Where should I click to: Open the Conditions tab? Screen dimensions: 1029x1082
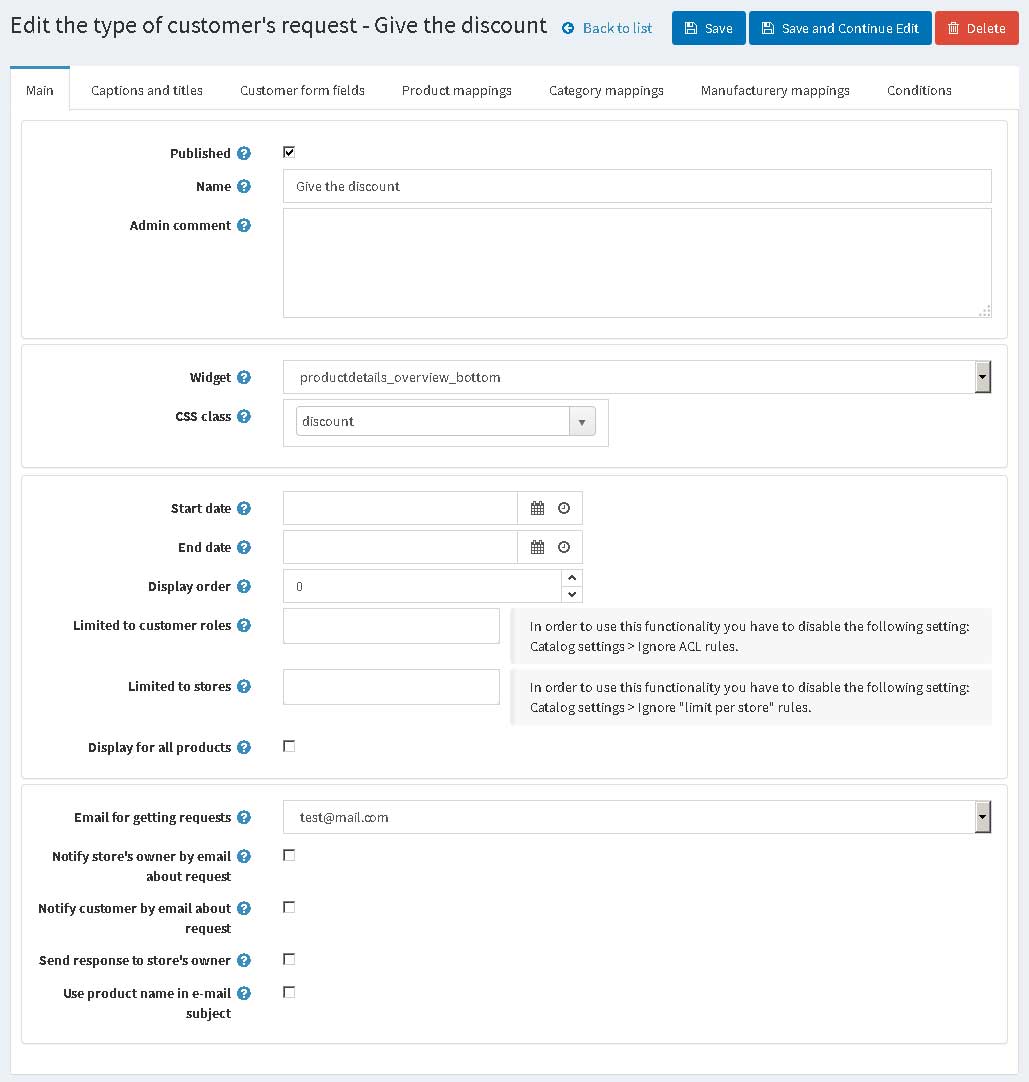[919, 90]
